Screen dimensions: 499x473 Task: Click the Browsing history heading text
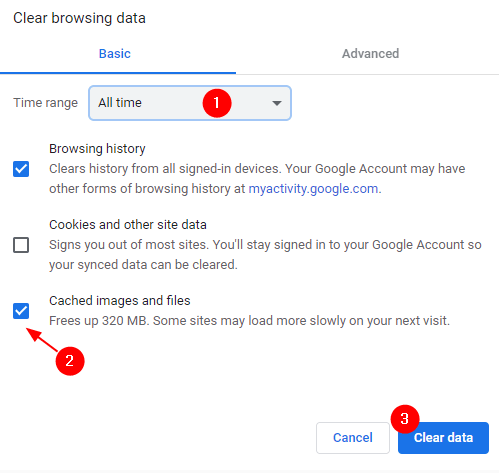pos(97,149)
